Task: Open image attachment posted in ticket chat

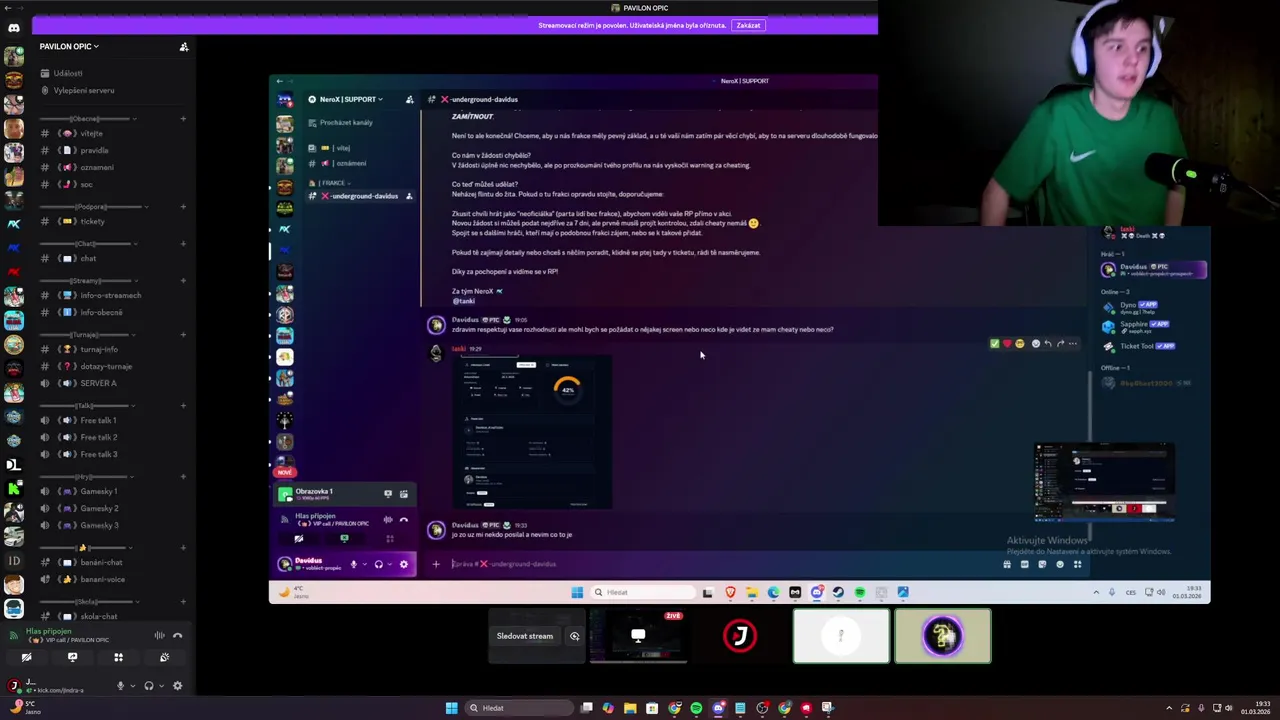Action: tap(532, 432)
